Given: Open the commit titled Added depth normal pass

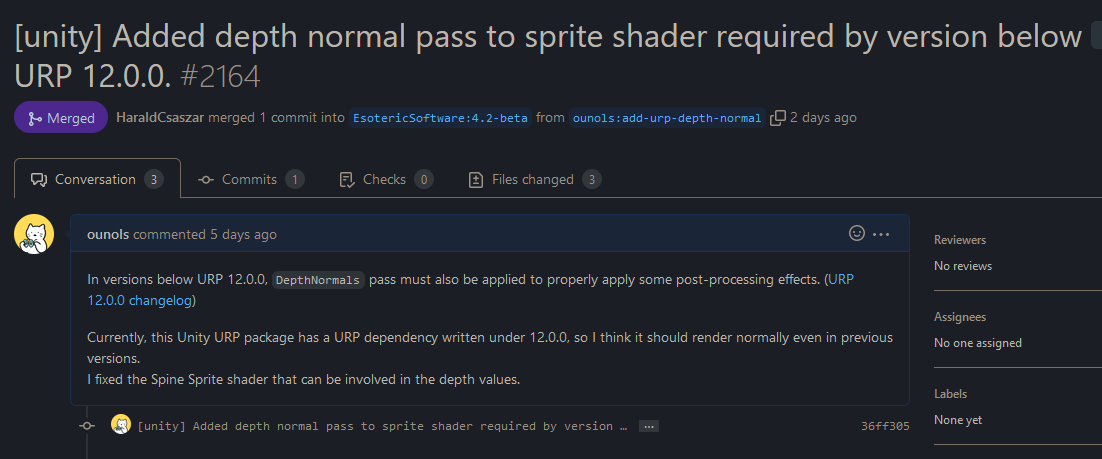Looking at the screenshot, I should [382, 426].
